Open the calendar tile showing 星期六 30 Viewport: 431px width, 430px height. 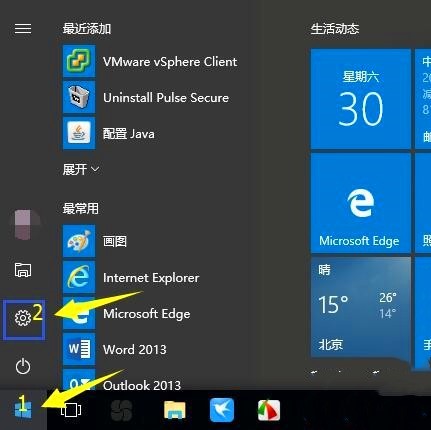pos(360,99)
